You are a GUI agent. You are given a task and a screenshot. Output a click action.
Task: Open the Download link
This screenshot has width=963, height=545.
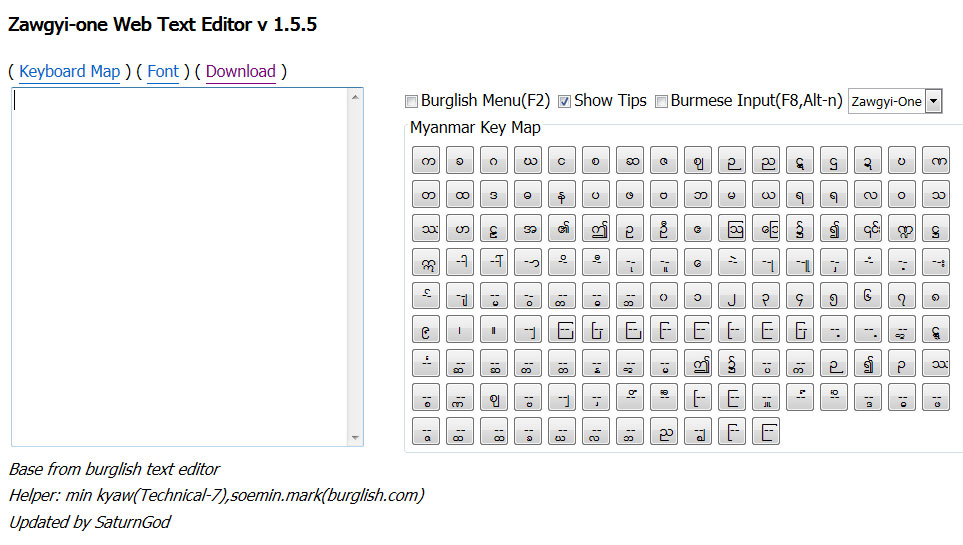pyautogui.click(x=241, y=72)
